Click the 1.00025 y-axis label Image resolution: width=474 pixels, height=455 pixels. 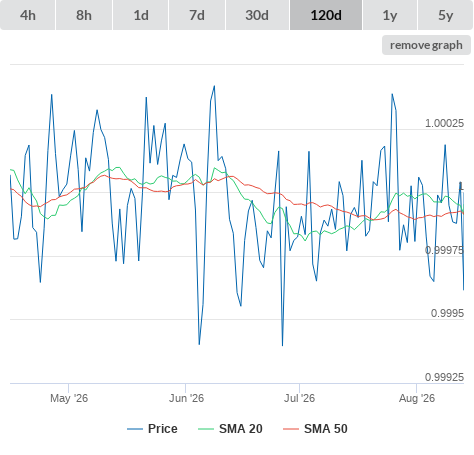[x=444, y=123]
